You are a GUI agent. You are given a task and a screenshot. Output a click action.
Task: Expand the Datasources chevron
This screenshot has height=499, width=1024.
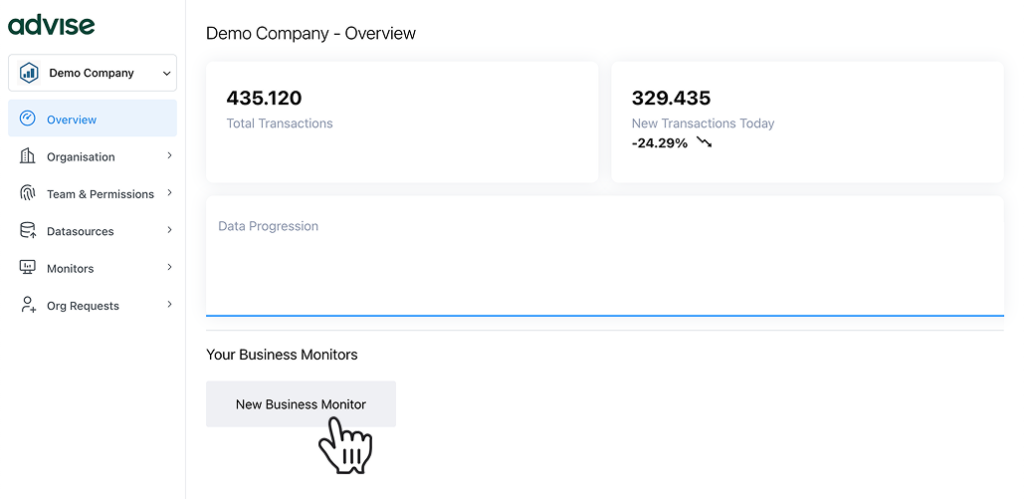(x=169, y=230)
